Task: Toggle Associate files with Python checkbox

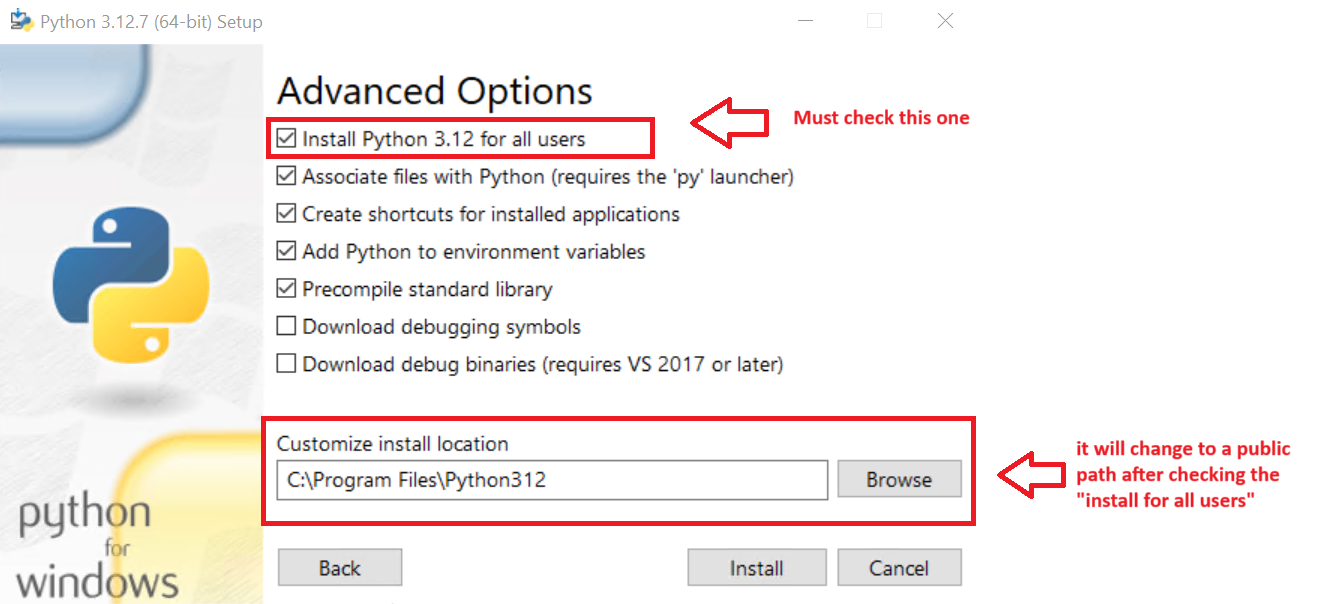Action: pos(286,176)
